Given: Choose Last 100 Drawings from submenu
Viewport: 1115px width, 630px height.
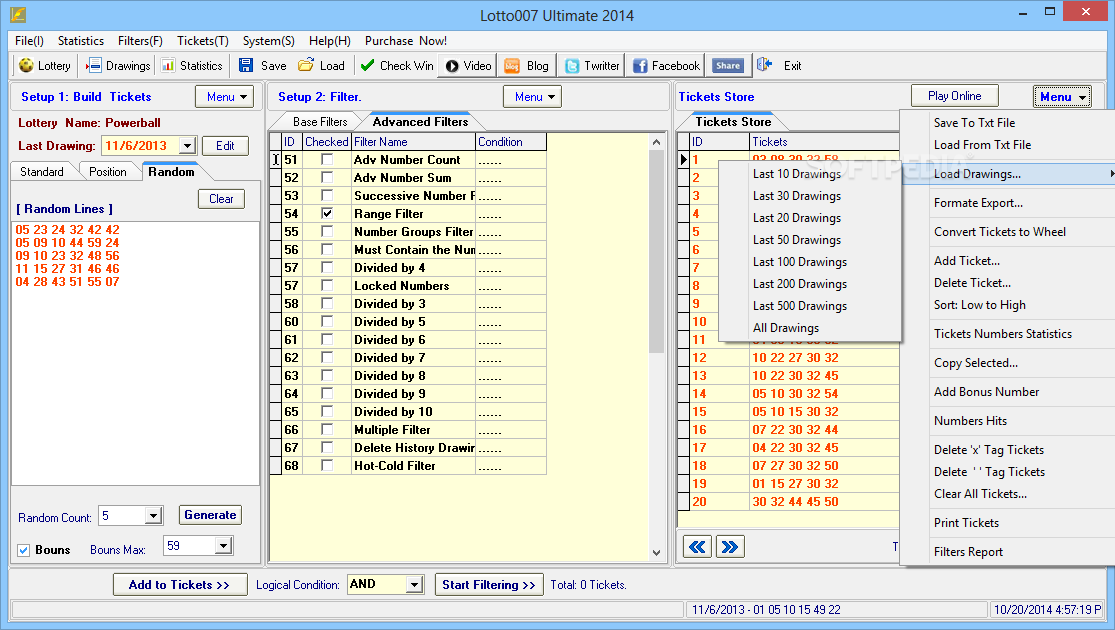Looking at the screenshot, I should coord(800,262).
